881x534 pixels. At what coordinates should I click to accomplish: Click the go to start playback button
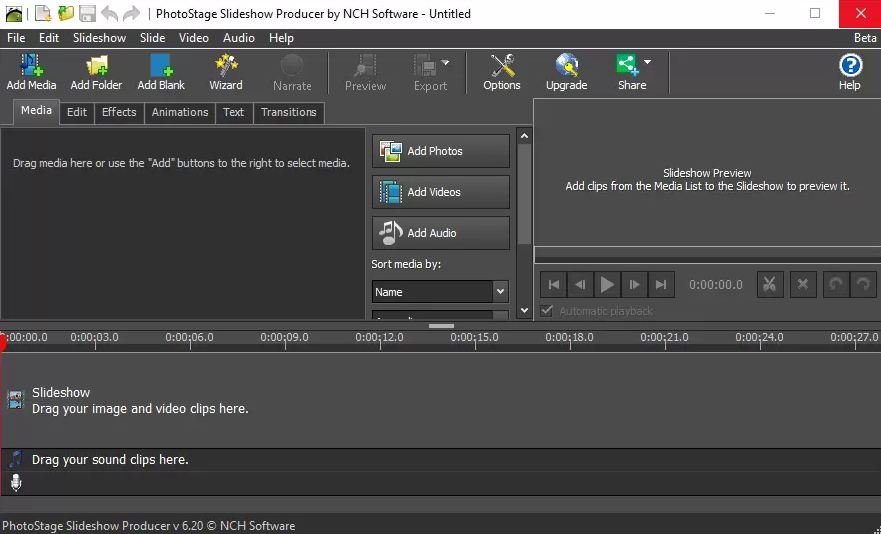coord(553,284)
